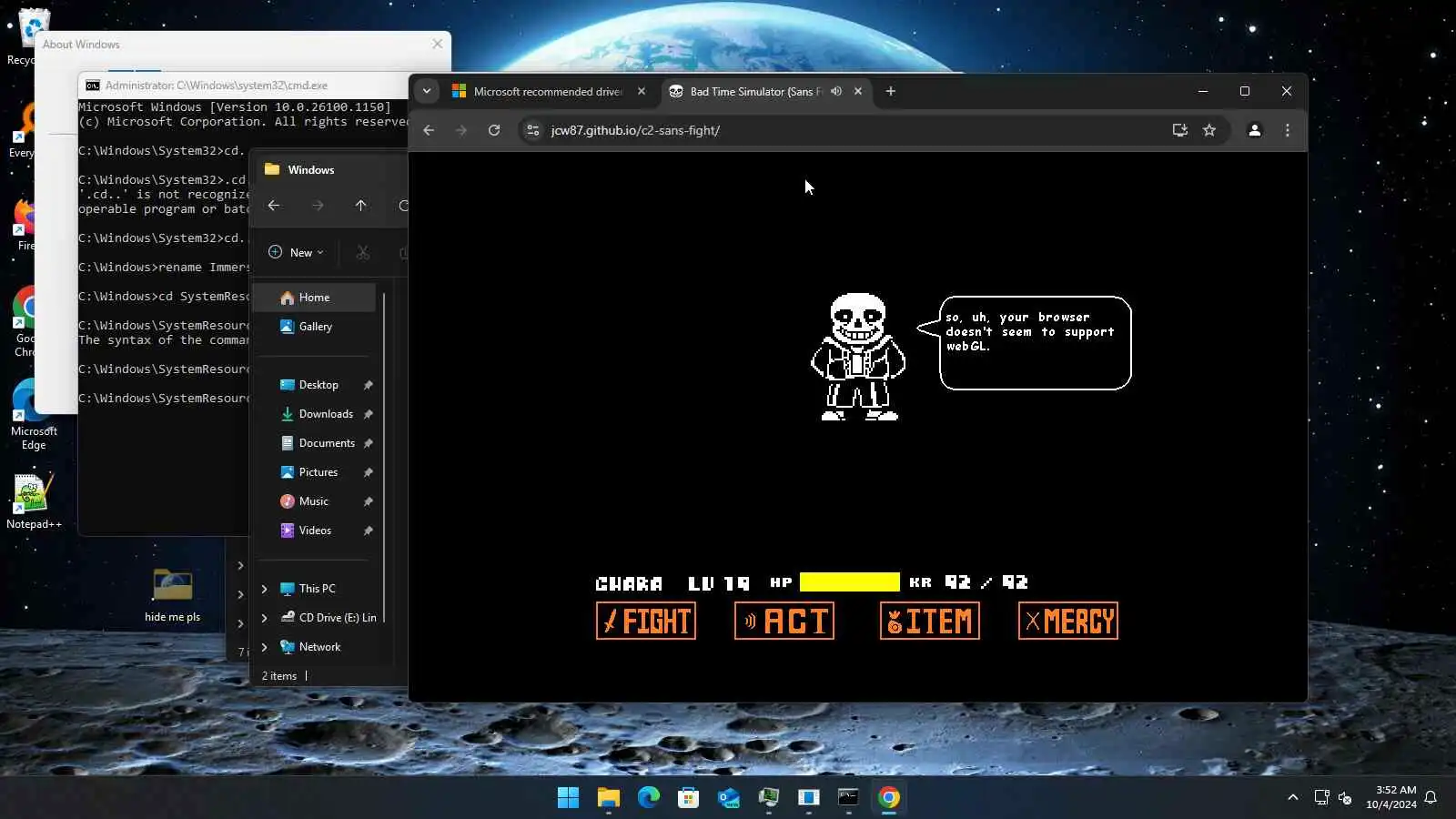Expand Network tree node
Viewport: 1456px width, 819px height.
tap(265, 647)
